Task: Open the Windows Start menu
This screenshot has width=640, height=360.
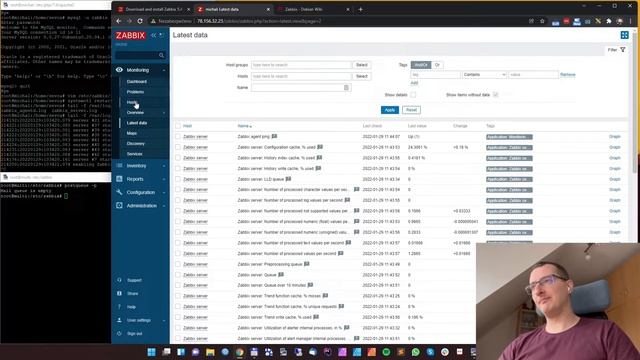Action: point(151,352)
